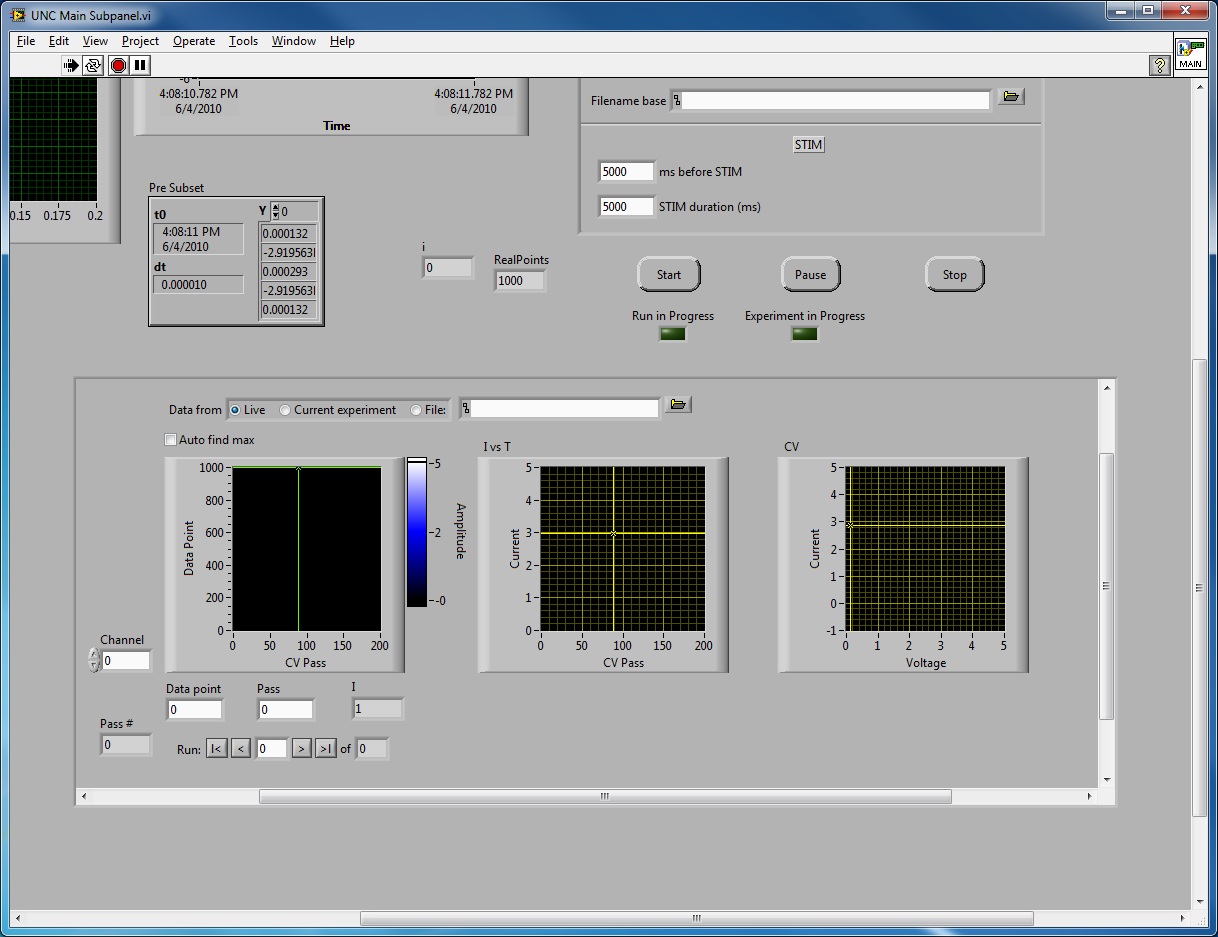Go to previous run button

click(x=241, y=748)
